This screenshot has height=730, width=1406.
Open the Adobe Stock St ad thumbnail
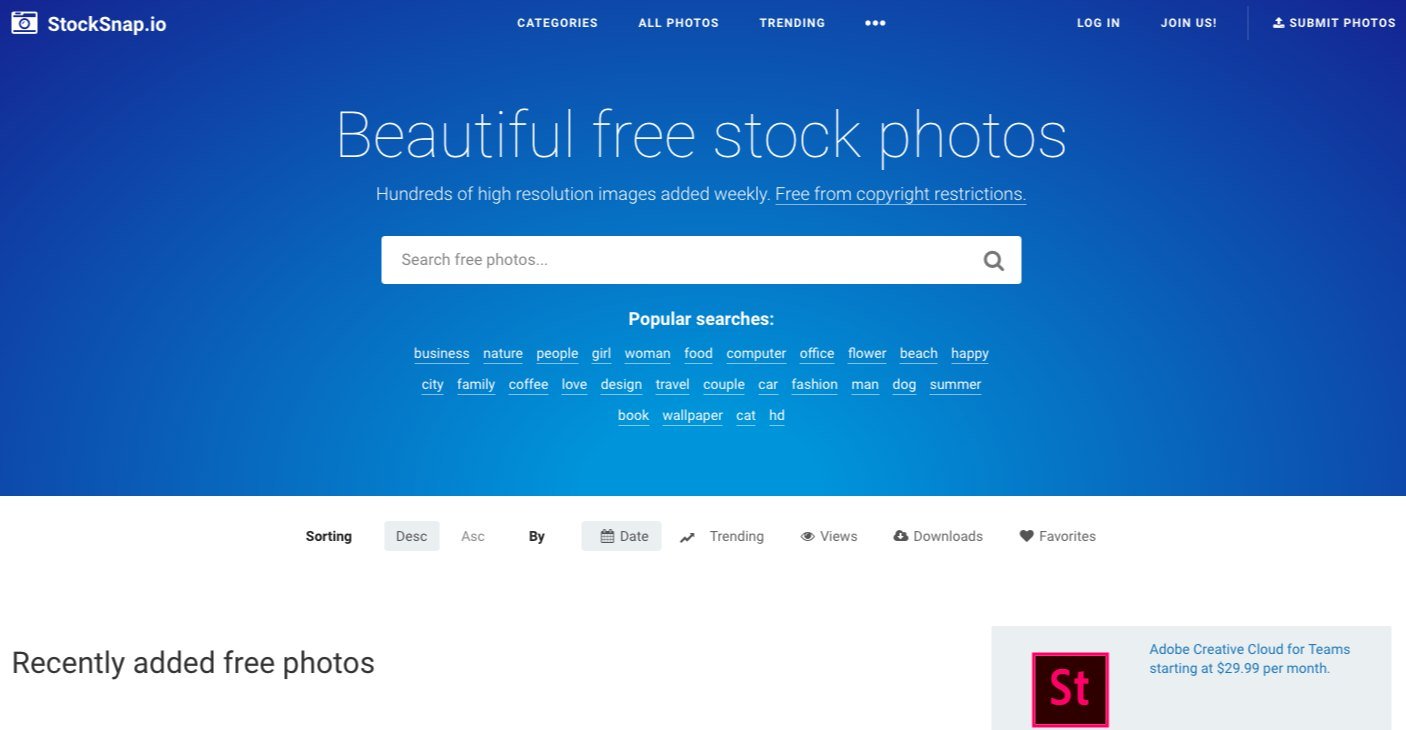click(1070, 689)
